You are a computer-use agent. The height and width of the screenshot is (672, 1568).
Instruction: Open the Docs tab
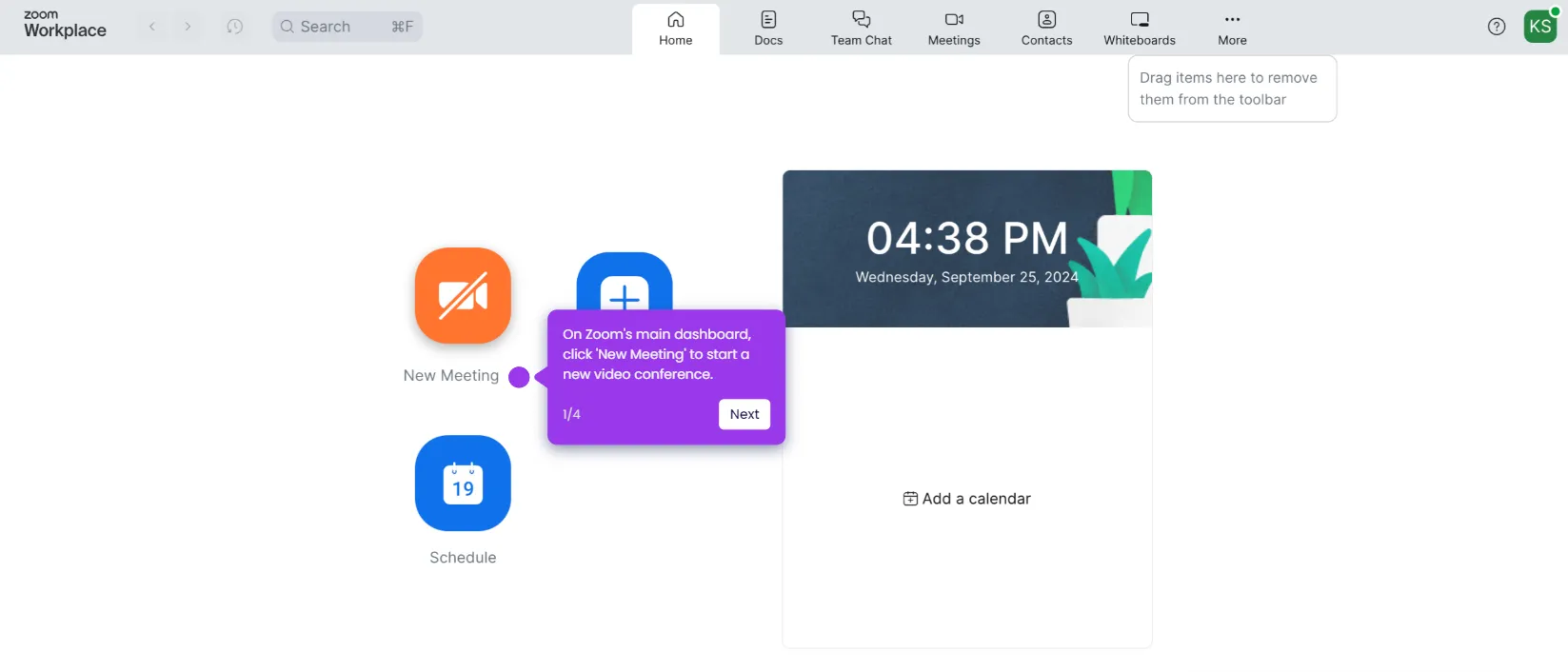[x=768, y=29]
